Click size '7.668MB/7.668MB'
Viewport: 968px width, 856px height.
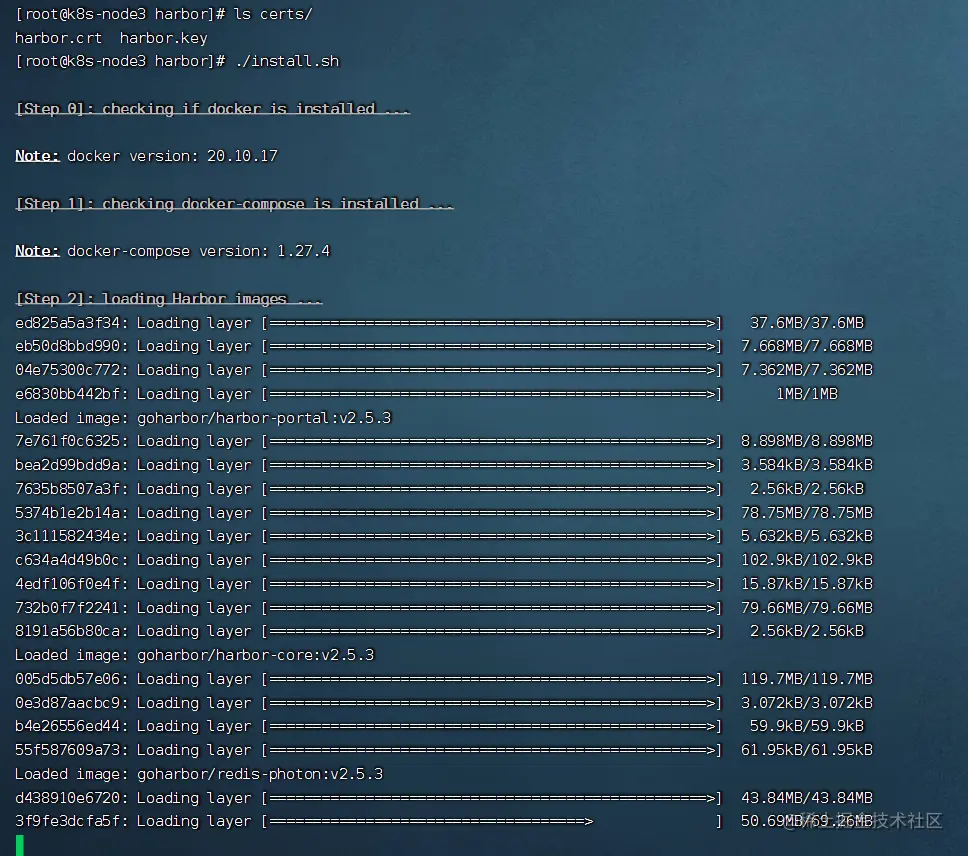pyautogui.click(x=807, y=346)
